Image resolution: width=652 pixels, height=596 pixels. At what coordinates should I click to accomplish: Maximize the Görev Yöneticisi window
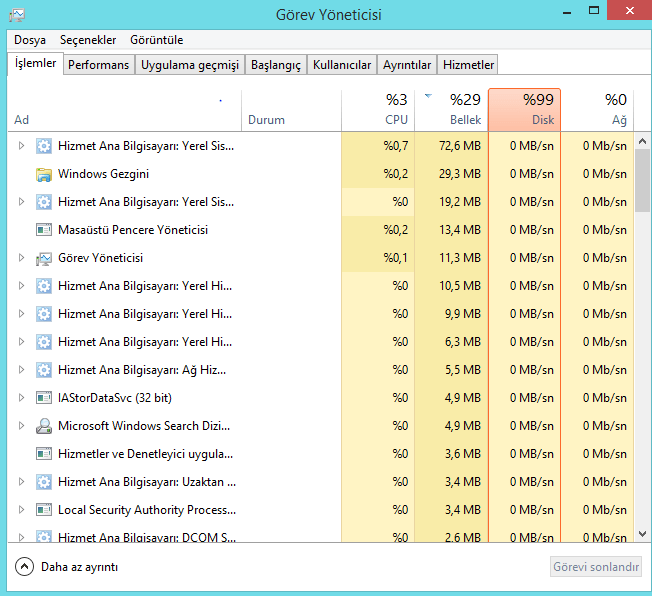[594, 10]
